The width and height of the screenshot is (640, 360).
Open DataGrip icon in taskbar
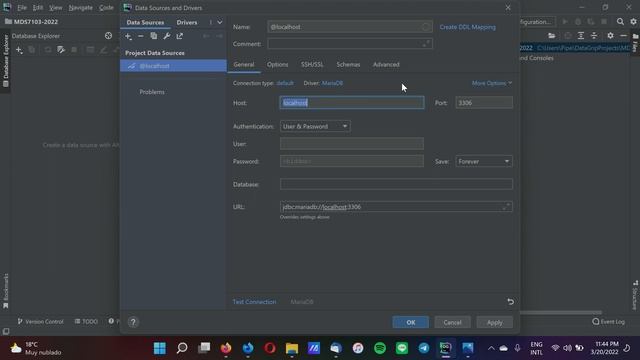pyautogui.click(x=445, y=348)
